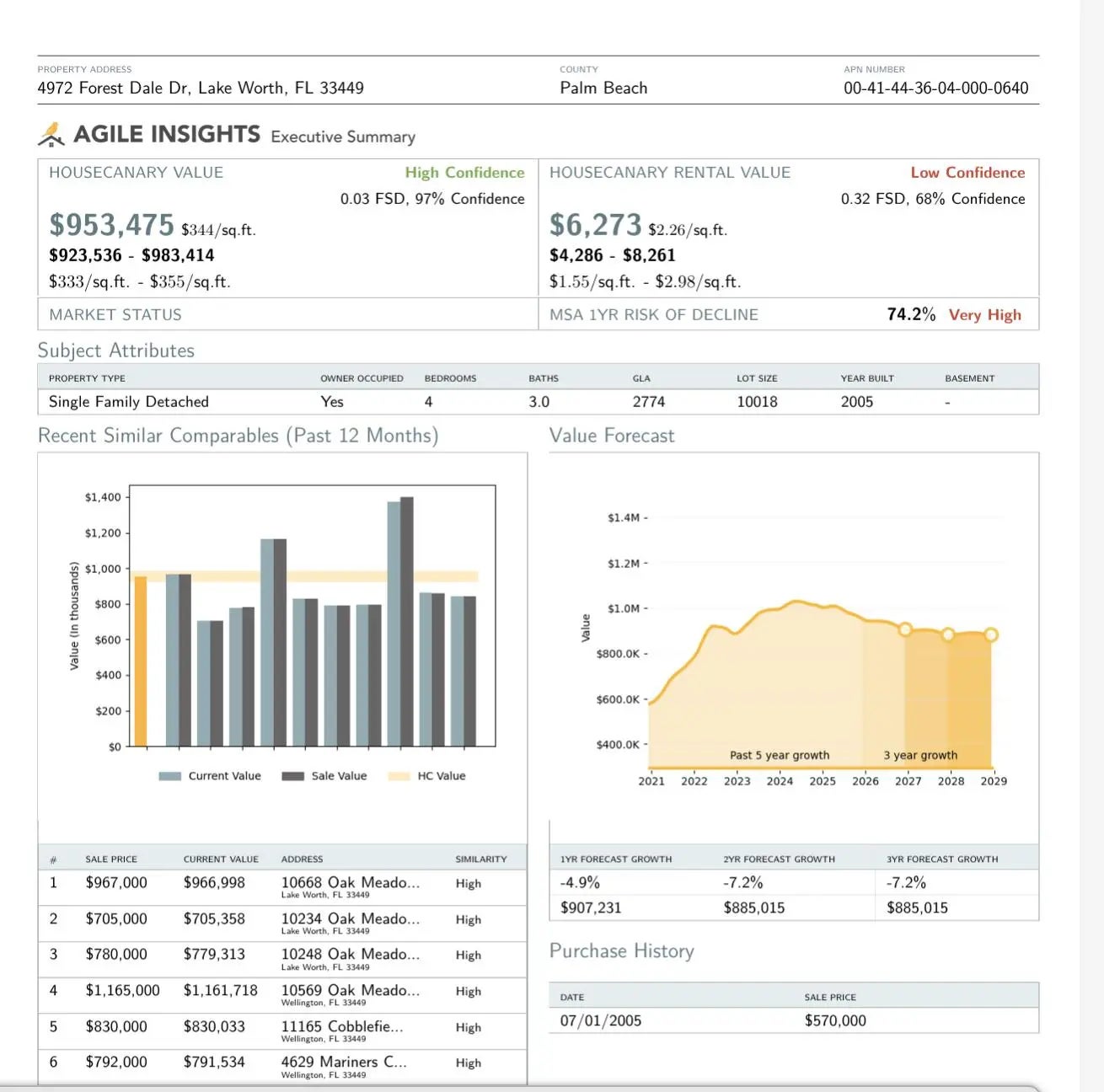Click the SALE PRICE column header in comparables
The height and width of the screenshot is (1092, 1104).
coord(111,859)
